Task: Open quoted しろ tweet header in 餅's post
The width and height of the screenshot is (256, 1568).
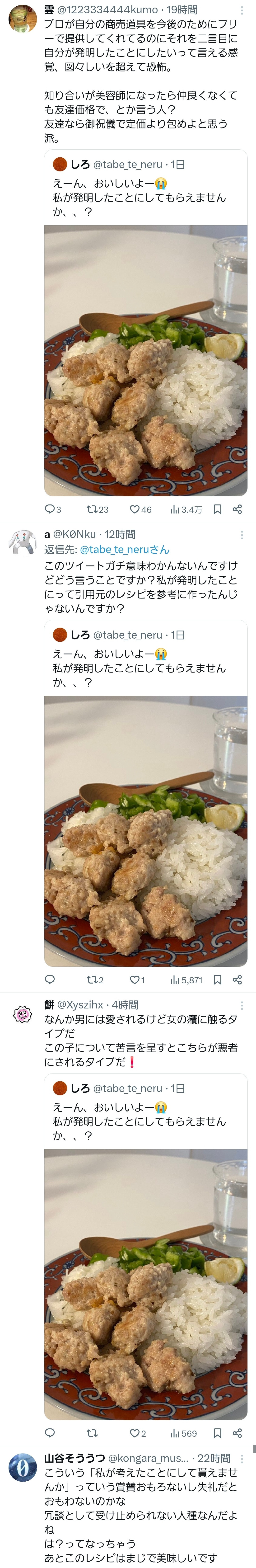Action: (119, 1088)
